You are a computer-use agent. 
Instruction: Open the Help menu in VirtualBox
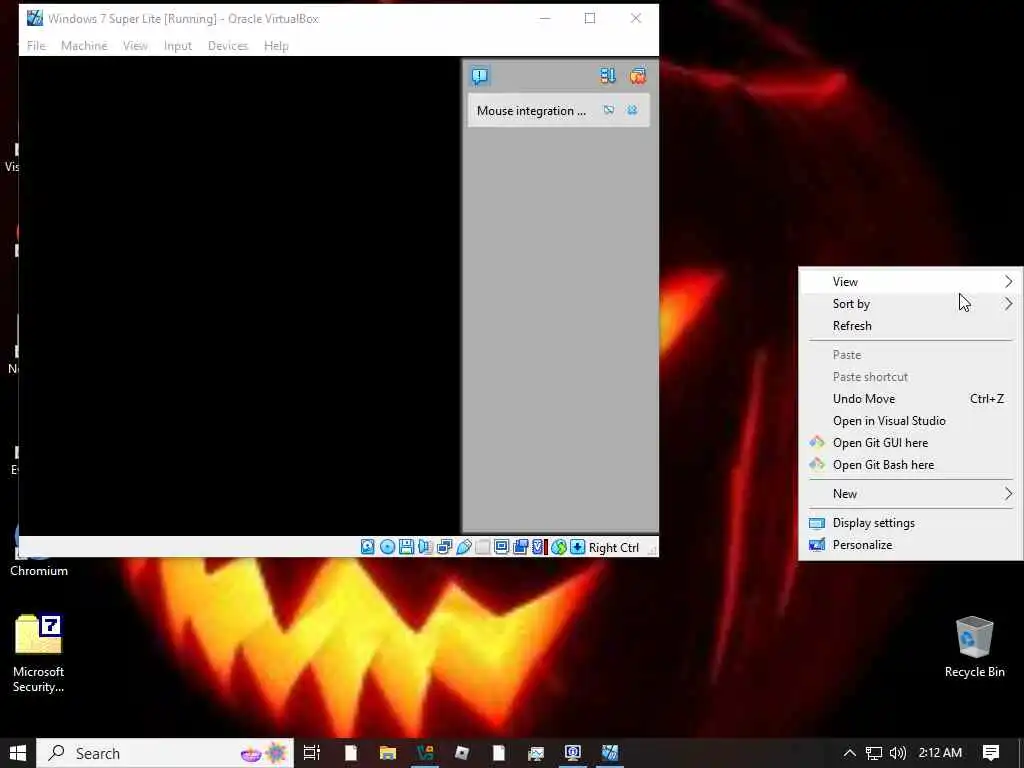pos(276,46)
